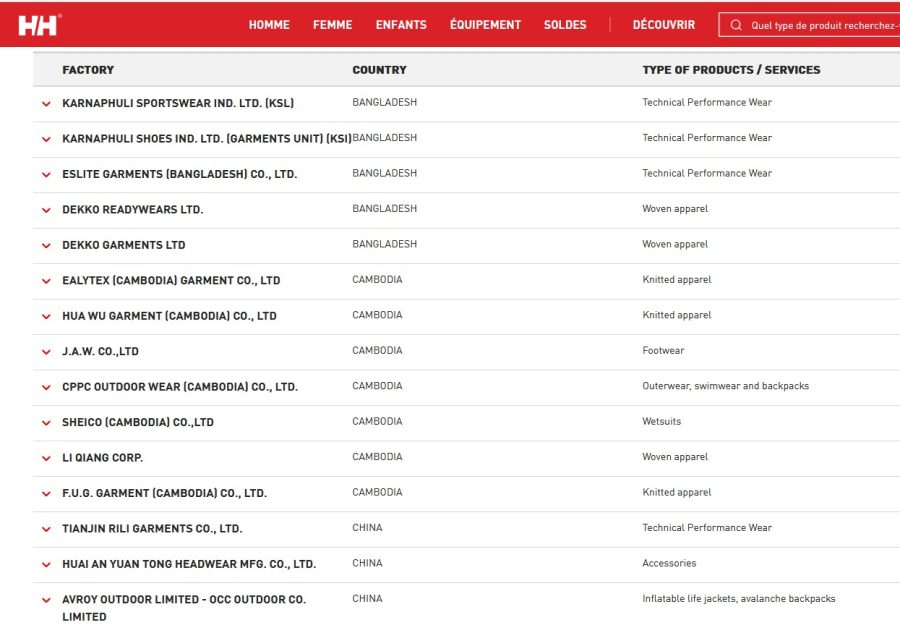
Task: Expand Huai An Yuan Tong Headwear row
Action: pyautogui.click(x=46, y=565)
